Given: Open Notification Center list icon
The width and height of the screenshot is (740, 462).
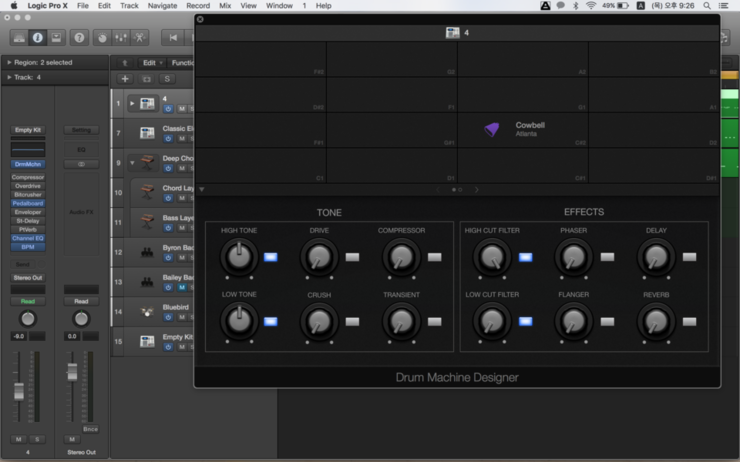Looking at the screenshot, I should click(723, 6).
